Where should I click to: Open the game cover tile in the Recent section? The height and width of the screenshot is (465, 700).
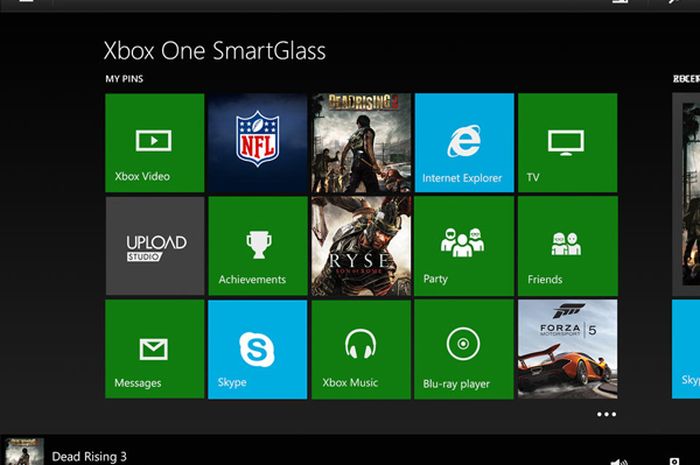pyautogui.click(x=686, y=194)
